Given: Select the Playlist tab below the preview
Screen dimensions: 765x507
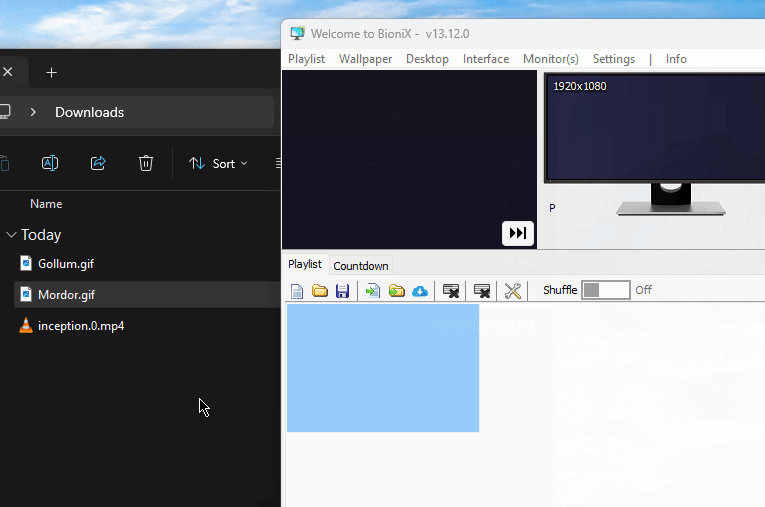Looking at the screenshot, I should click(x=305, y=264).
